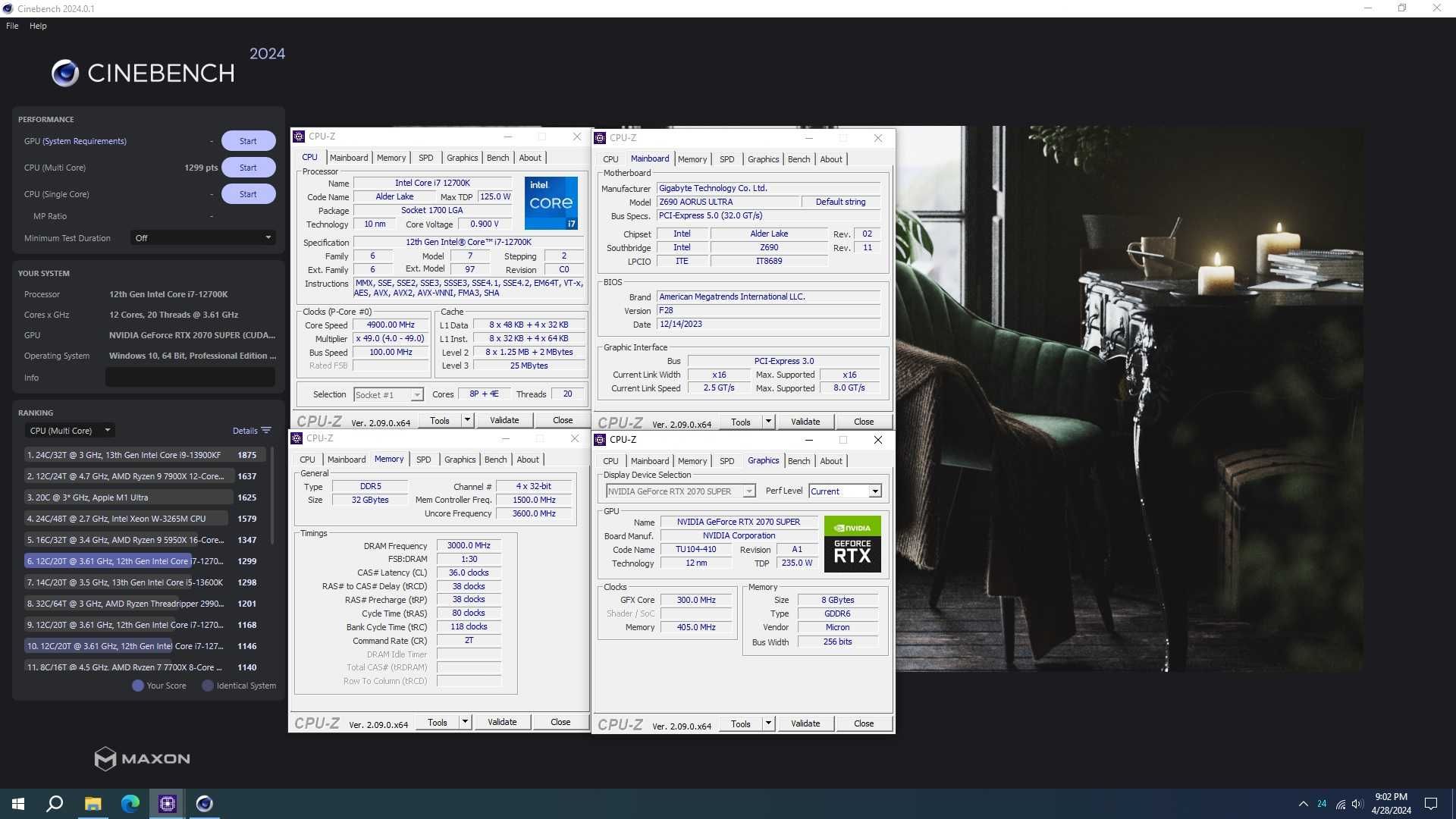1456x819 pixels.
Task: Click the DRAM Frequency 3000.0 MHz value
Action: 469,545
